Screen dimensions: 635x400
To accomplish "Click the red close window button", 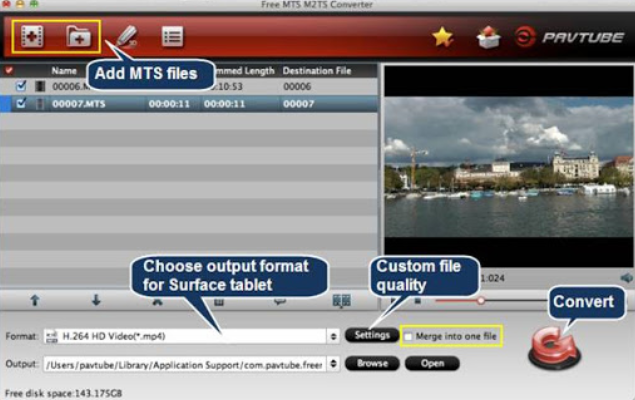I will tap(6, 3).
